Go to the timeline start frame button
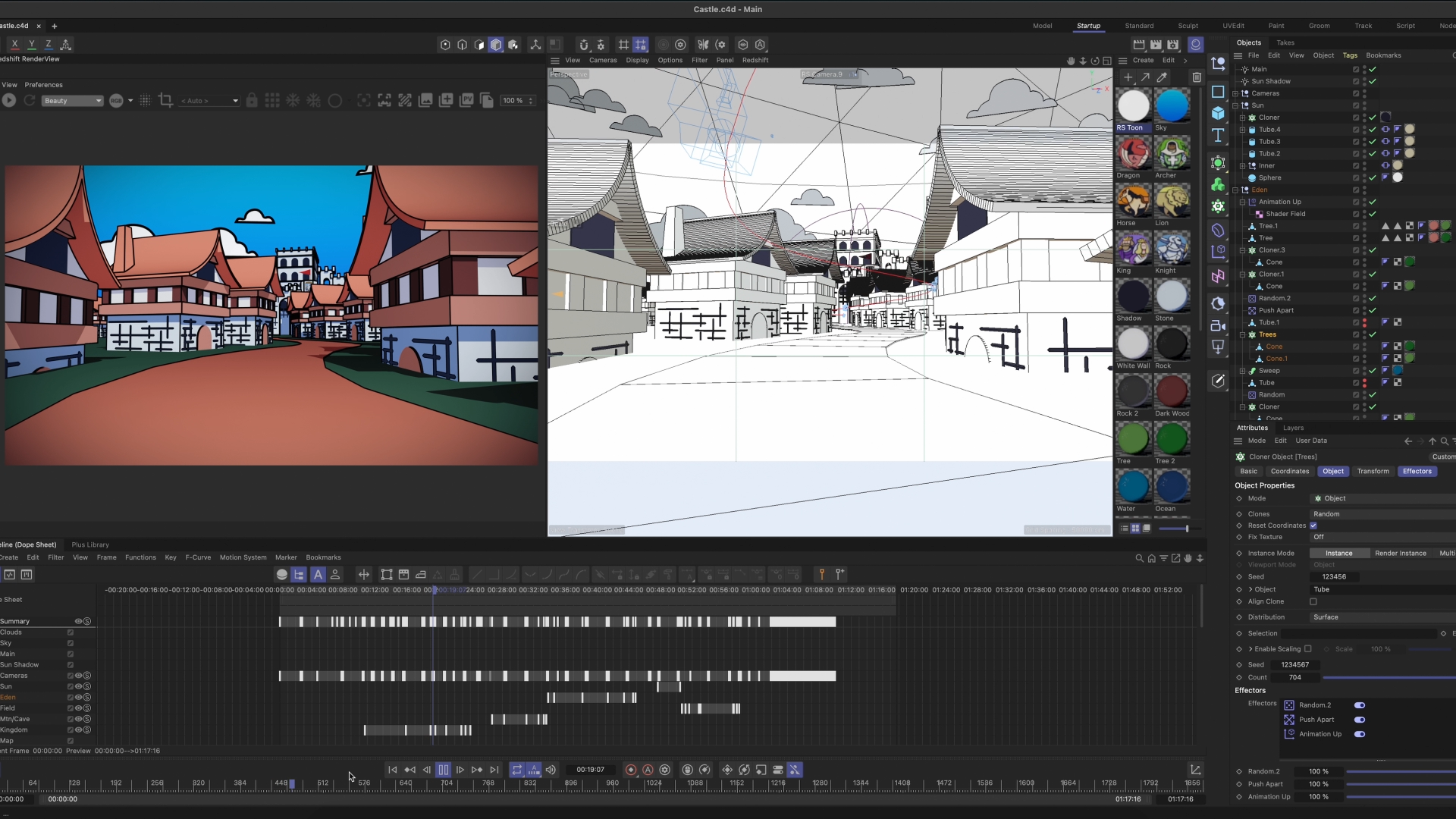This screenshot has height=819, width=1456. tap(392, 770)
